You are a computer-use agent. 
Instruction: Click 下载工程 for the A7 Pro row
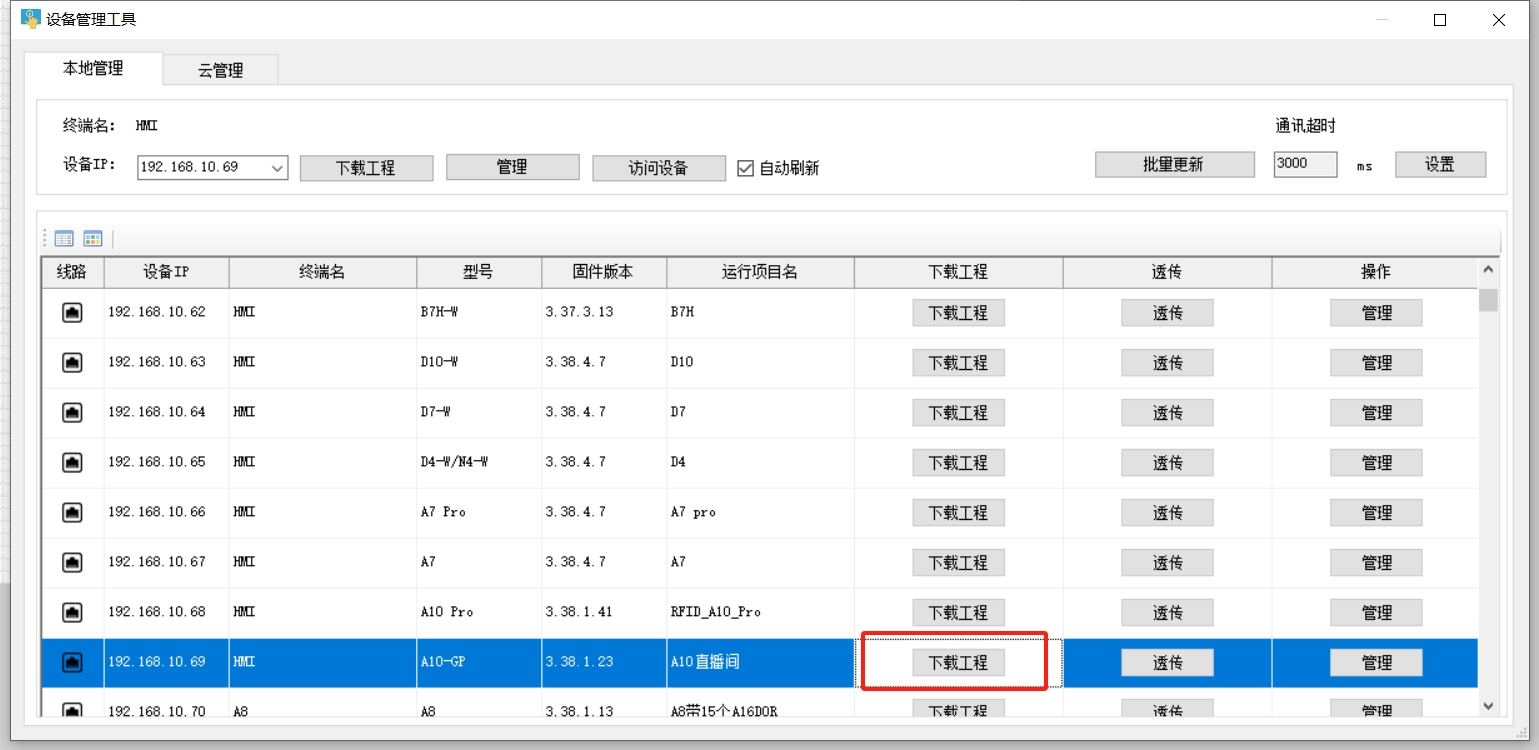958,513
